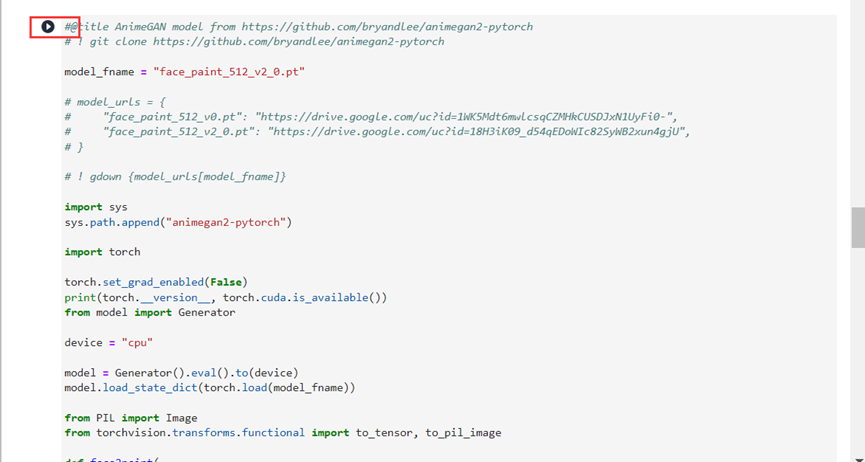Click the "from PIL import Image" line
865x462 pixels.
130,418
